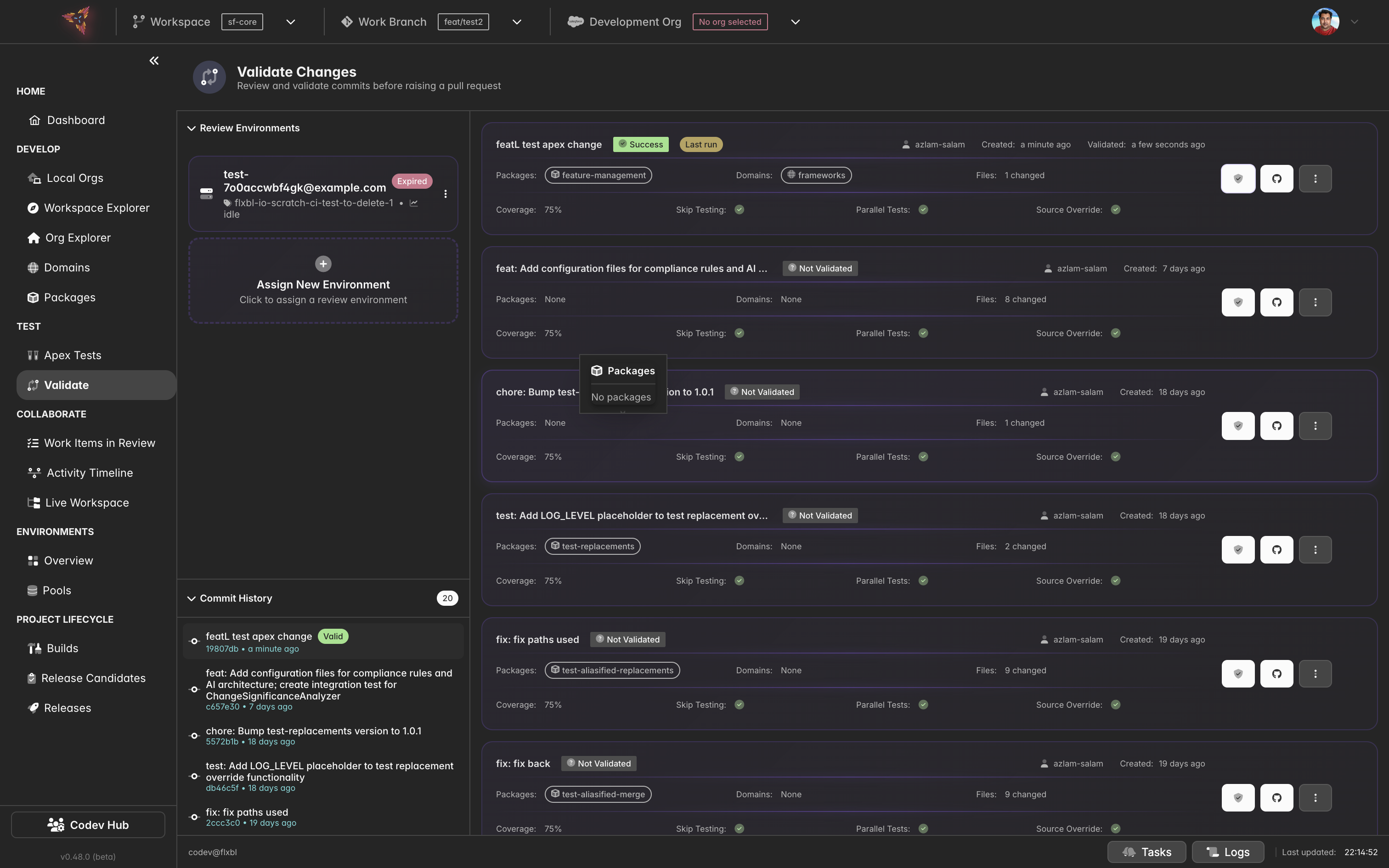This screenshot has width=1389, height=868.
Task: Expand the Workspace sf-core dropdown
Action: (290, 22)
